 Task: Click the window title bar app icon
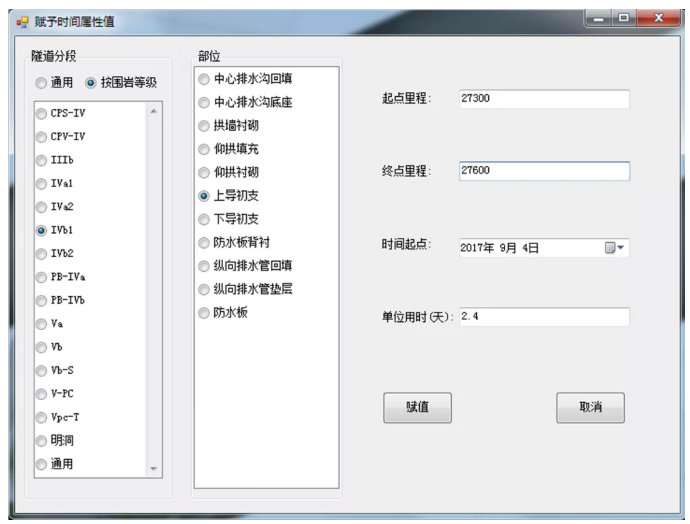tap(22, 22)
